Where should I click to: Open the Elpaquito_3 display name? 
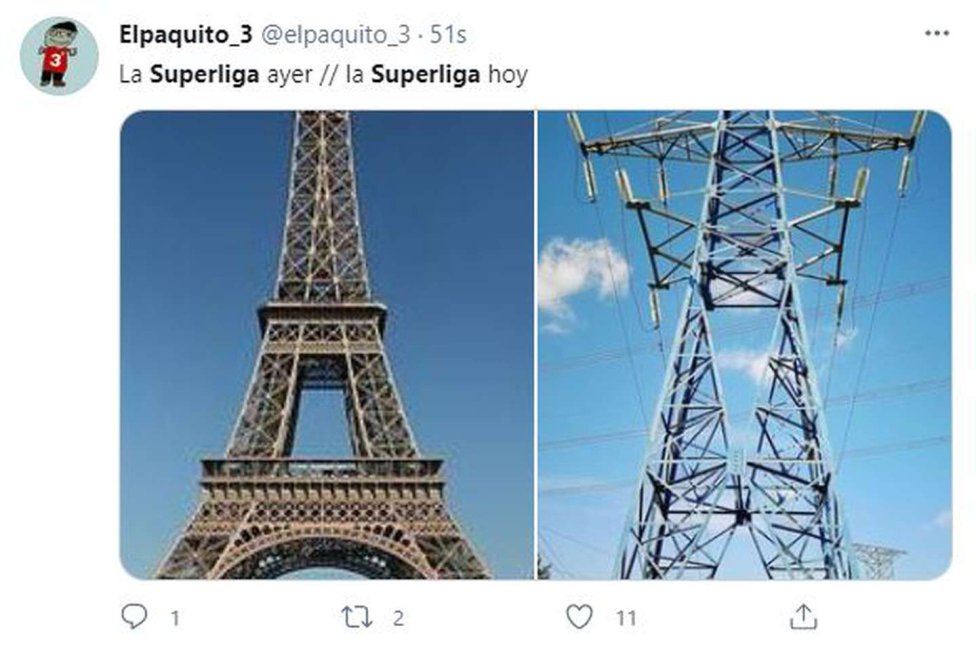(185, 35)
